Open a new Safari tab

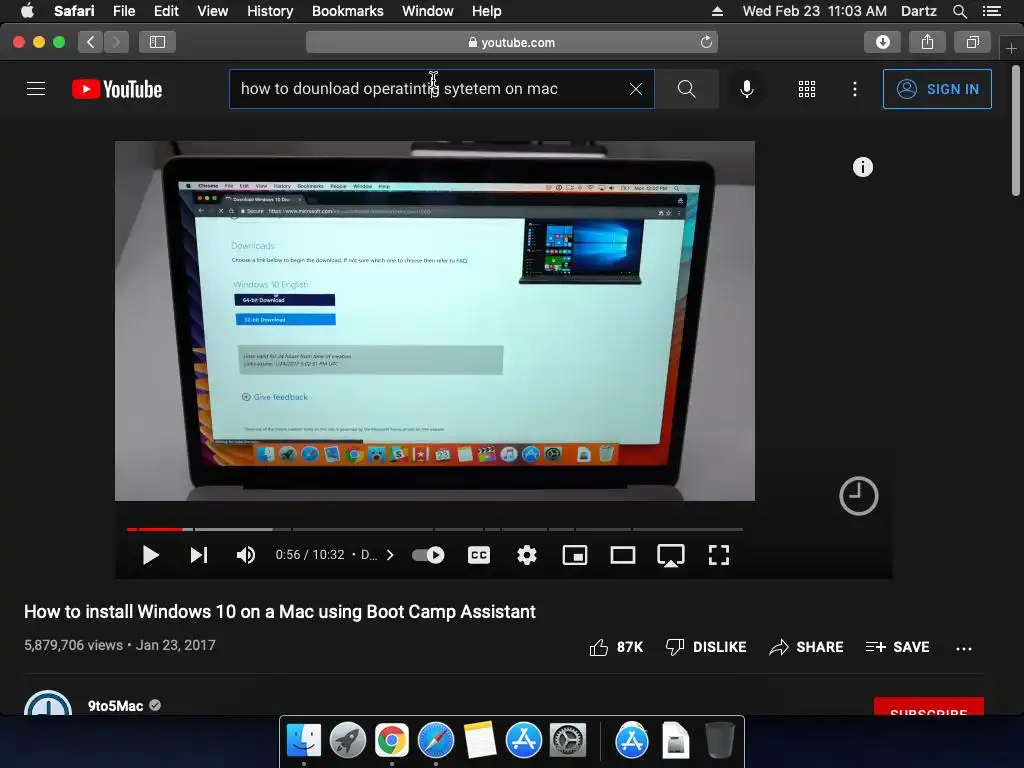coord(1011,48)
